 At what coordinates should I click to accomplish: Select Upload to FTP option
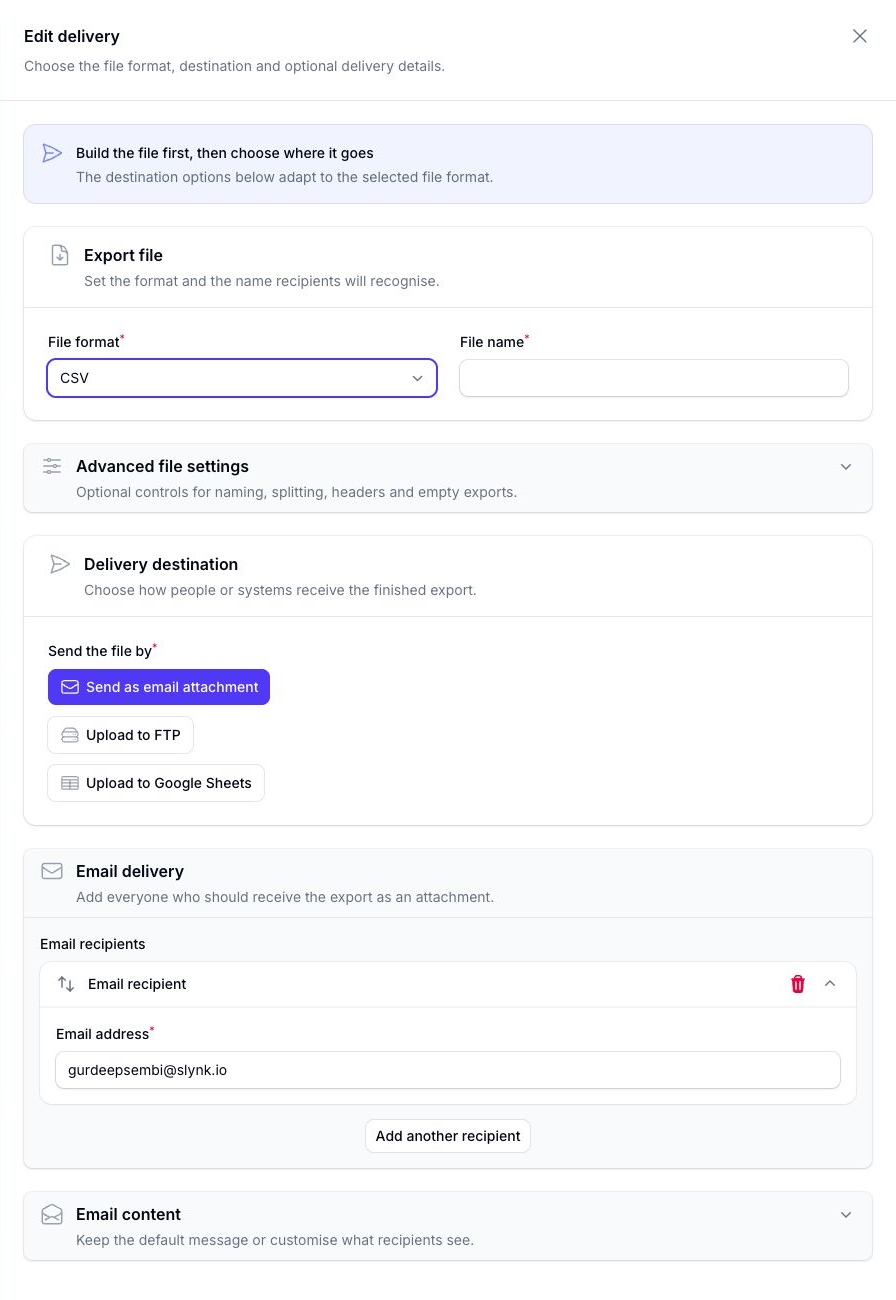tap(121, 735)
